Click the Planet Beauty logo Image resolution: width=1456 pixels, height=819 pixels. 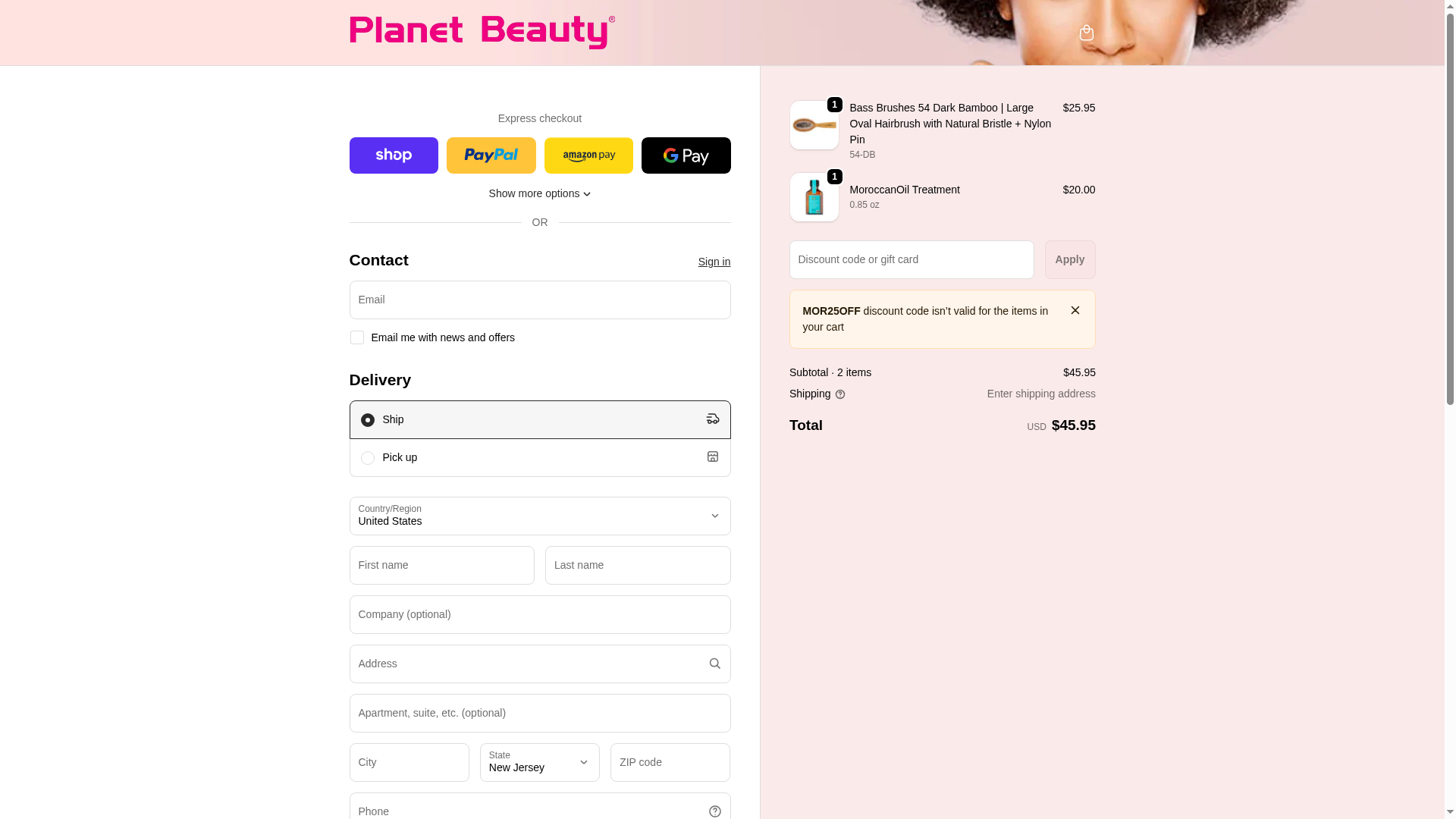click(x=482, y=32)
